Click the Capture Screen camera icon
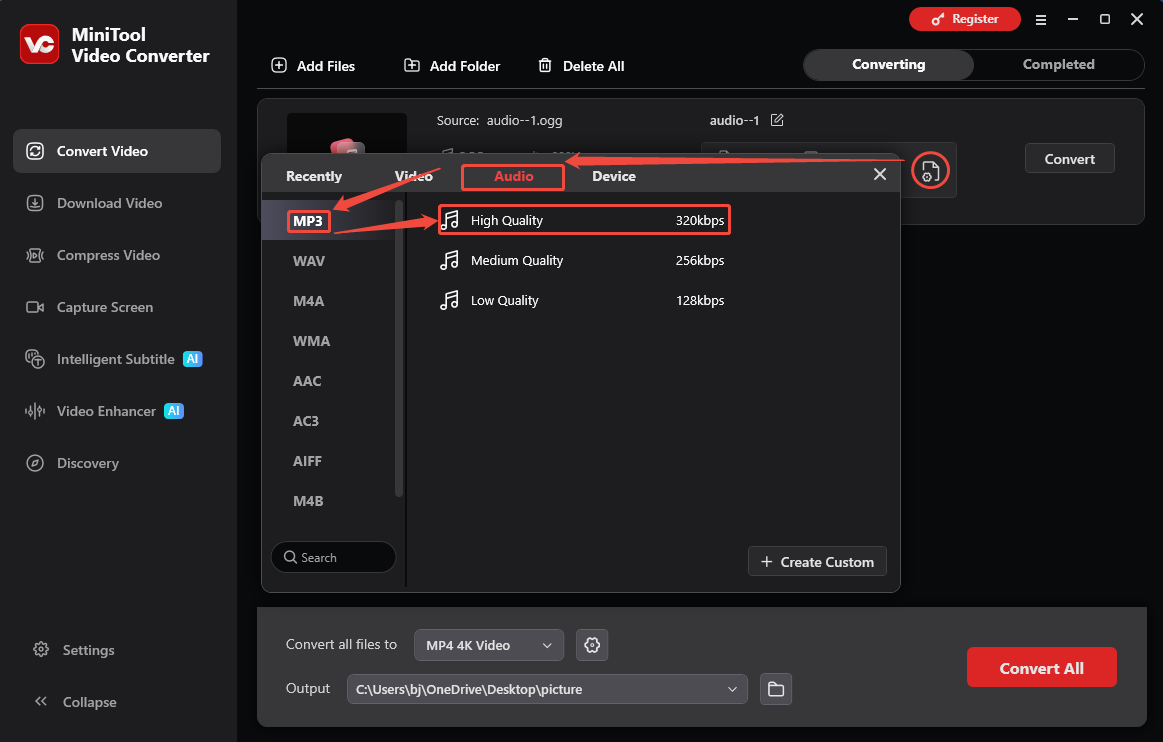Viewport: 1163px width, 742px height. pos(35,307)
